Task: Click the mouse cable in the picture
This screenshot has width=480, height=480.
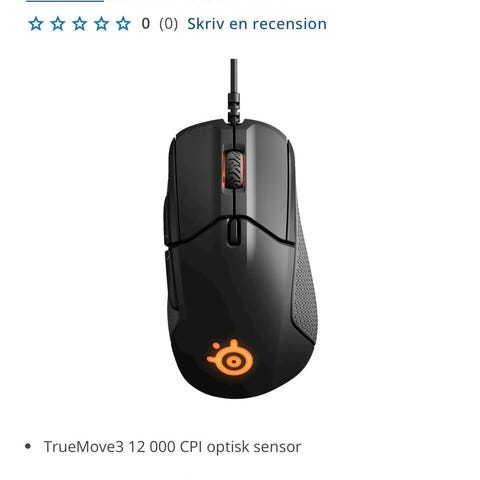Action: (x=234, y=91)
